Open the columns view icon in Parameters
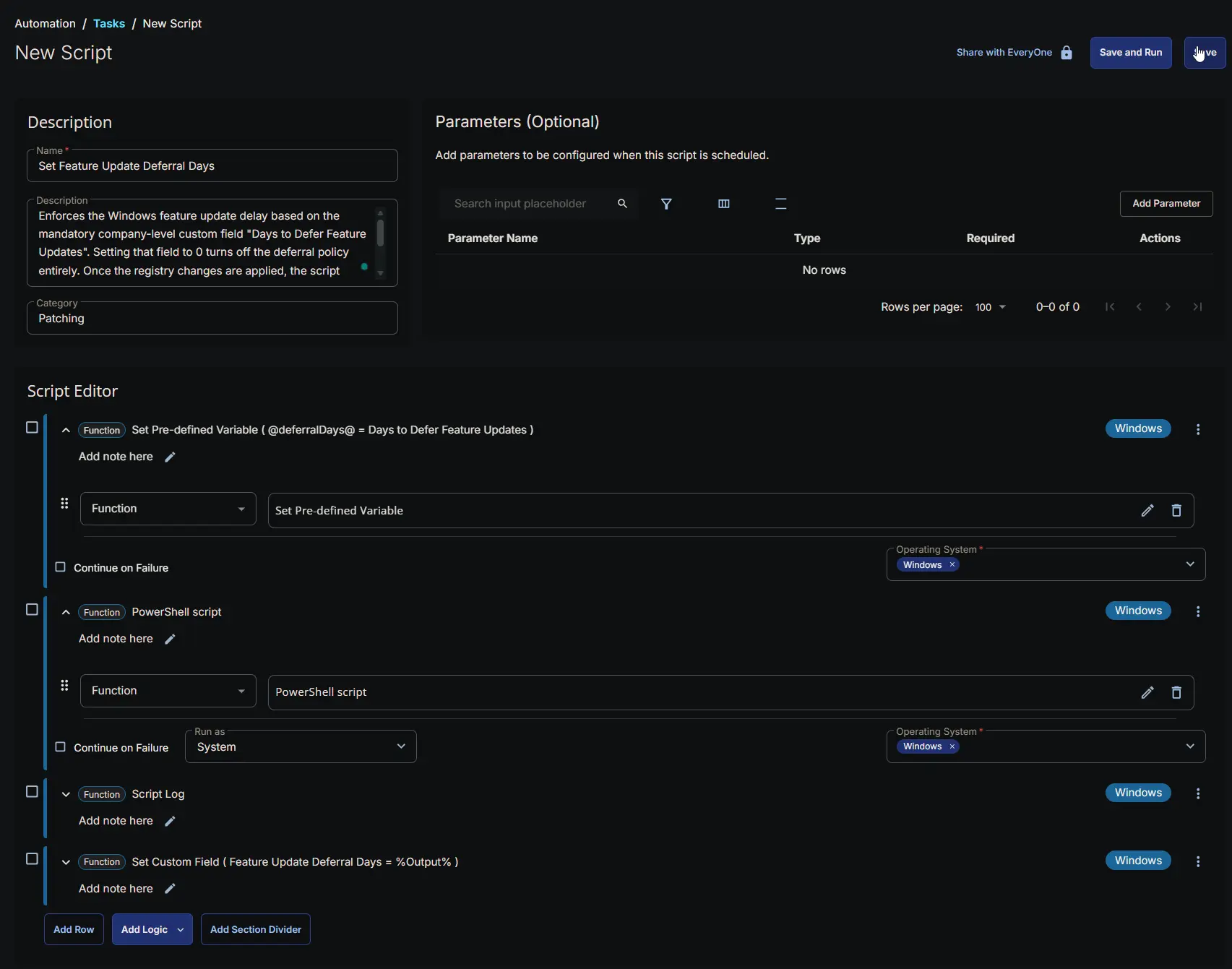 (x=723, y=204)
